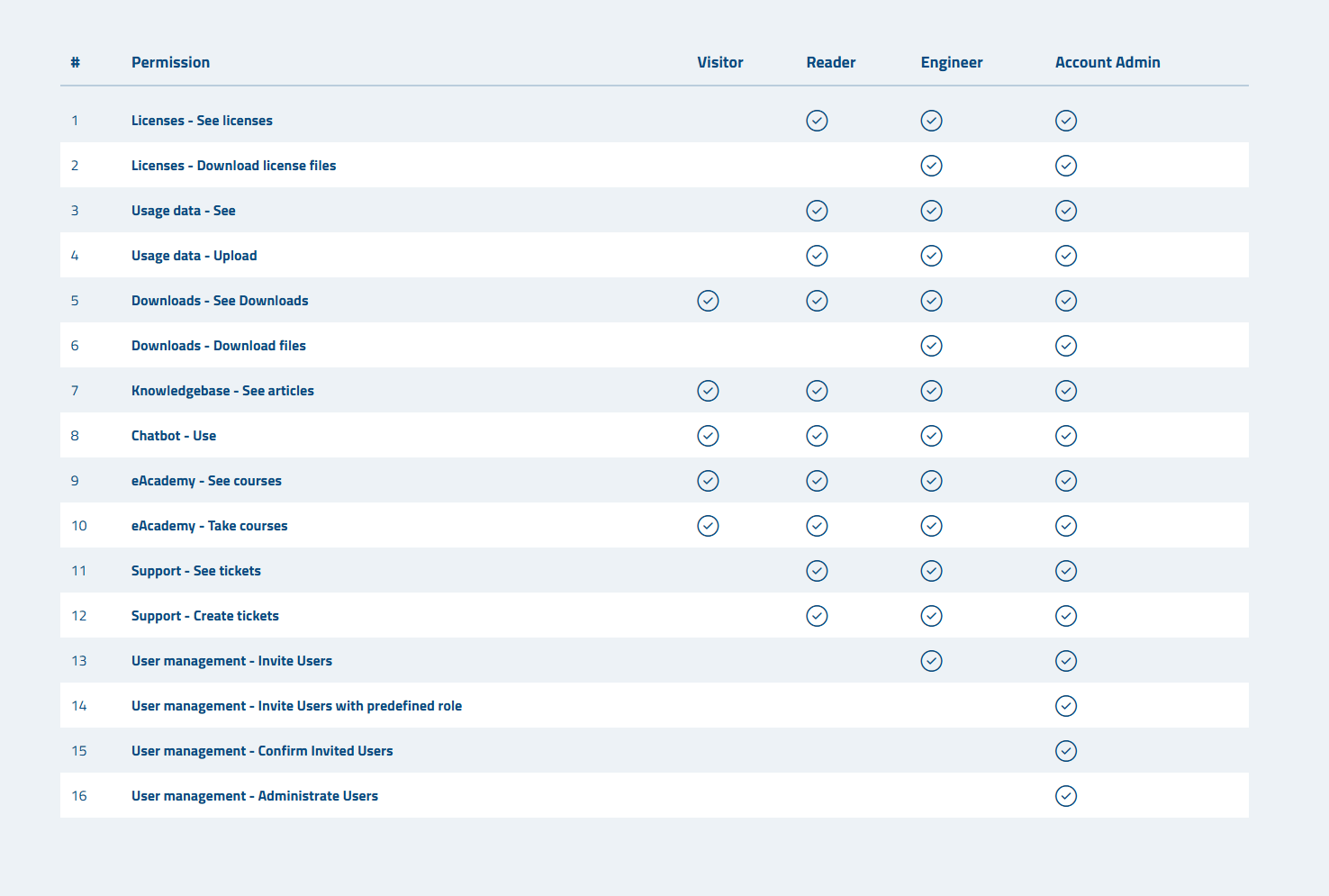Viewport: 1329px width, 896px height.
Task: Select the Permission column header
Action: point(170,62)
